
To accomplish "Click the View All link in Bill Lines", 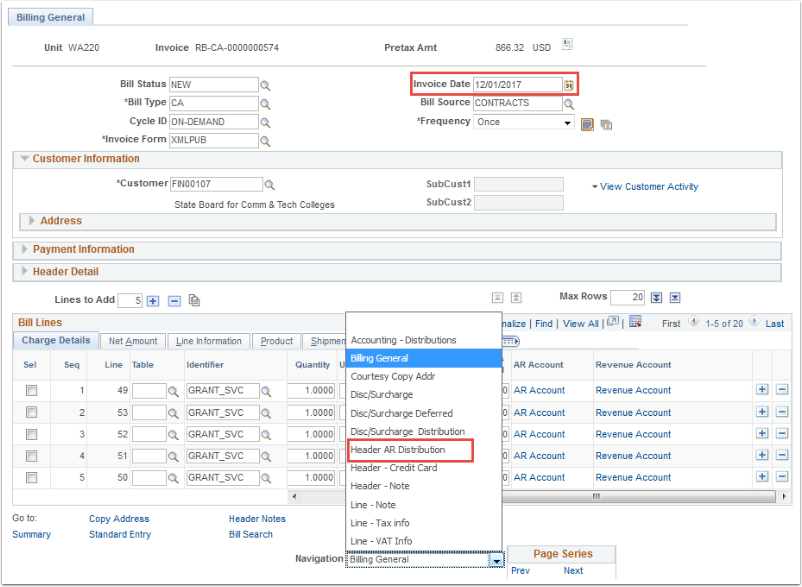I will tap(581, 324).
